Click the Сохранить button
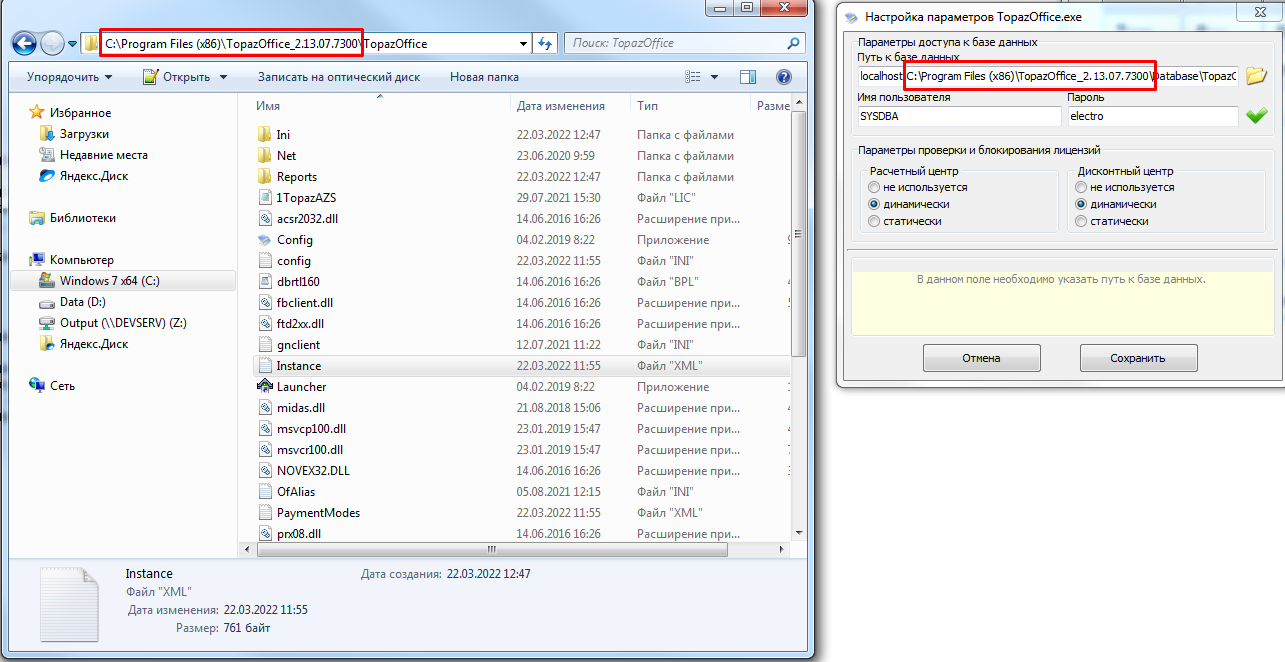1285x662 pixels. [1138, 358]
